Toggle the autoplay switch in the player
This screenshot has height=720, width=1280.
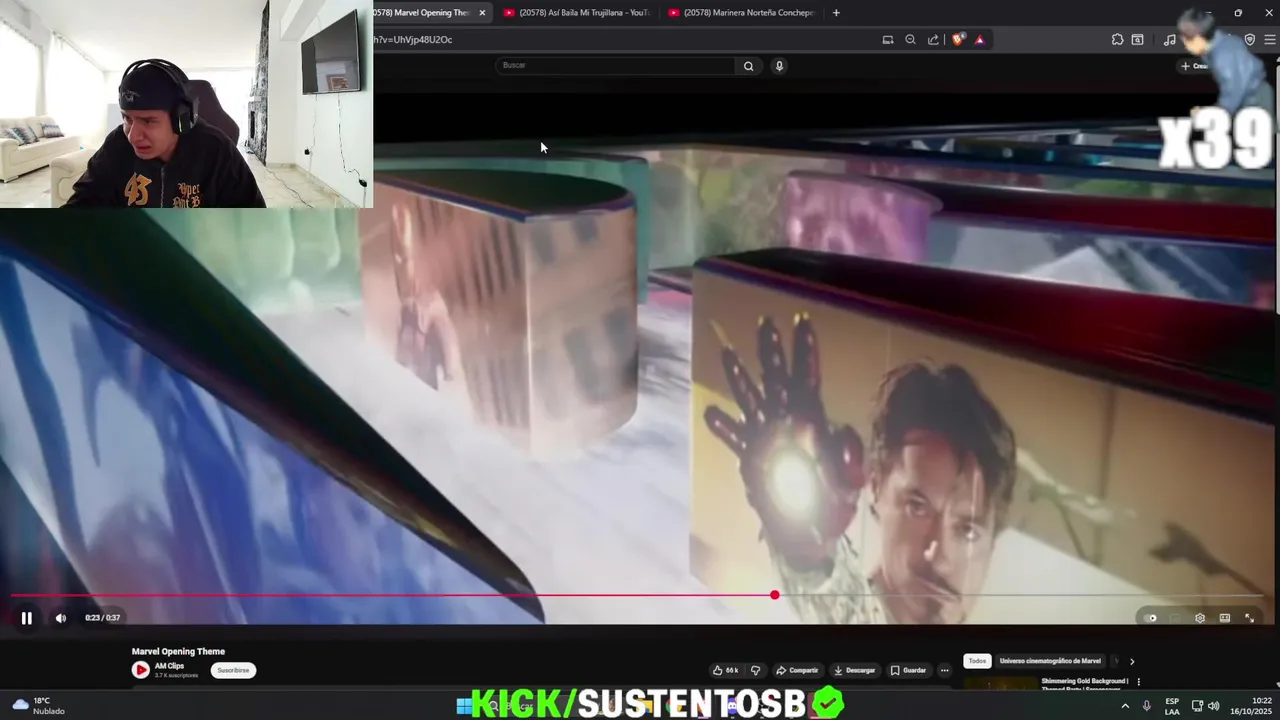1151,618
